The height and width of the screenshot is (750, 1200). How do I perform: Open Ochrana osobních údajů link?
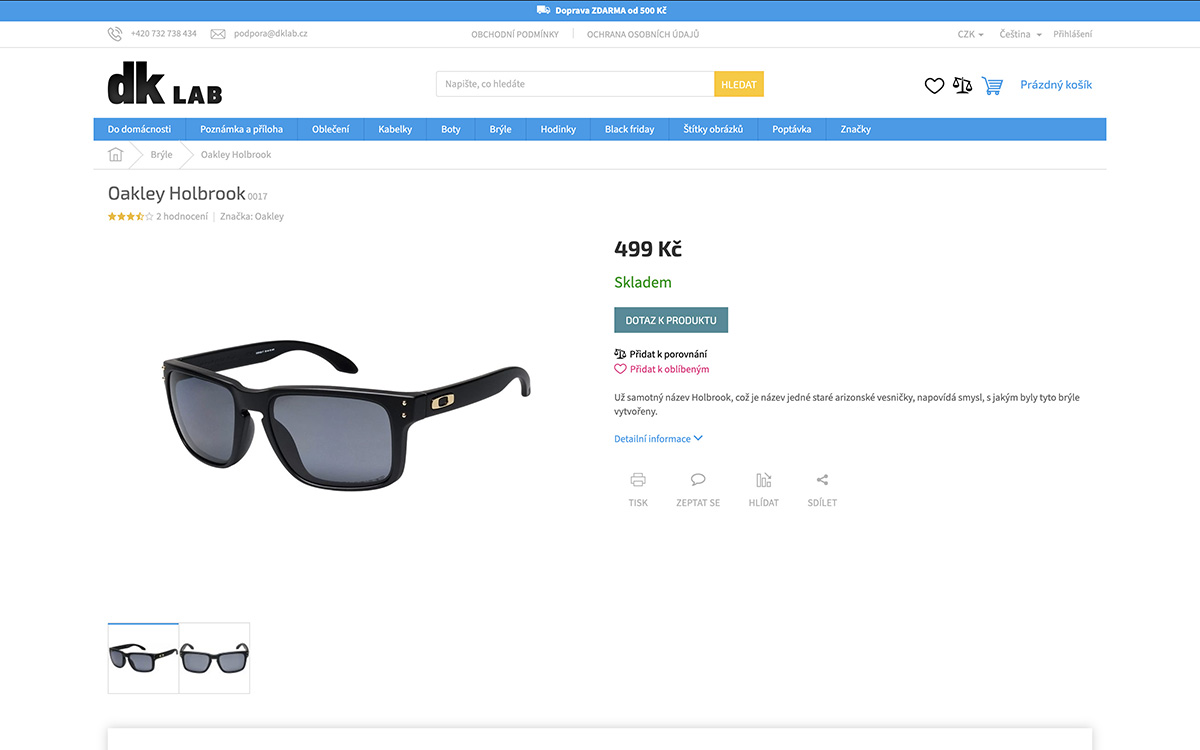643,34
